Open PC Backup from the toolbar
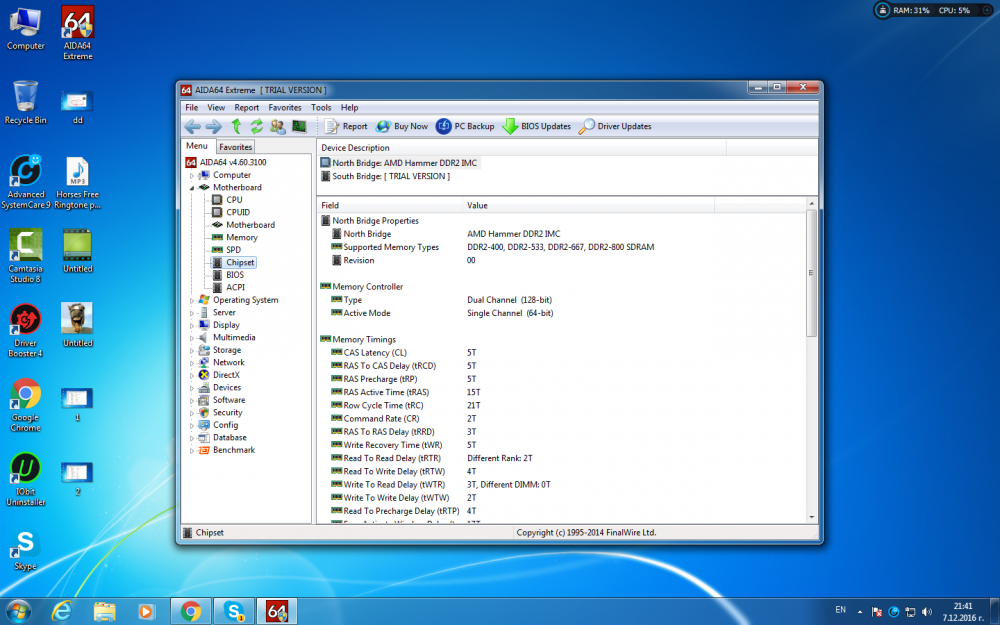Viewport: 1000px width, 625px height. [465, 126]
